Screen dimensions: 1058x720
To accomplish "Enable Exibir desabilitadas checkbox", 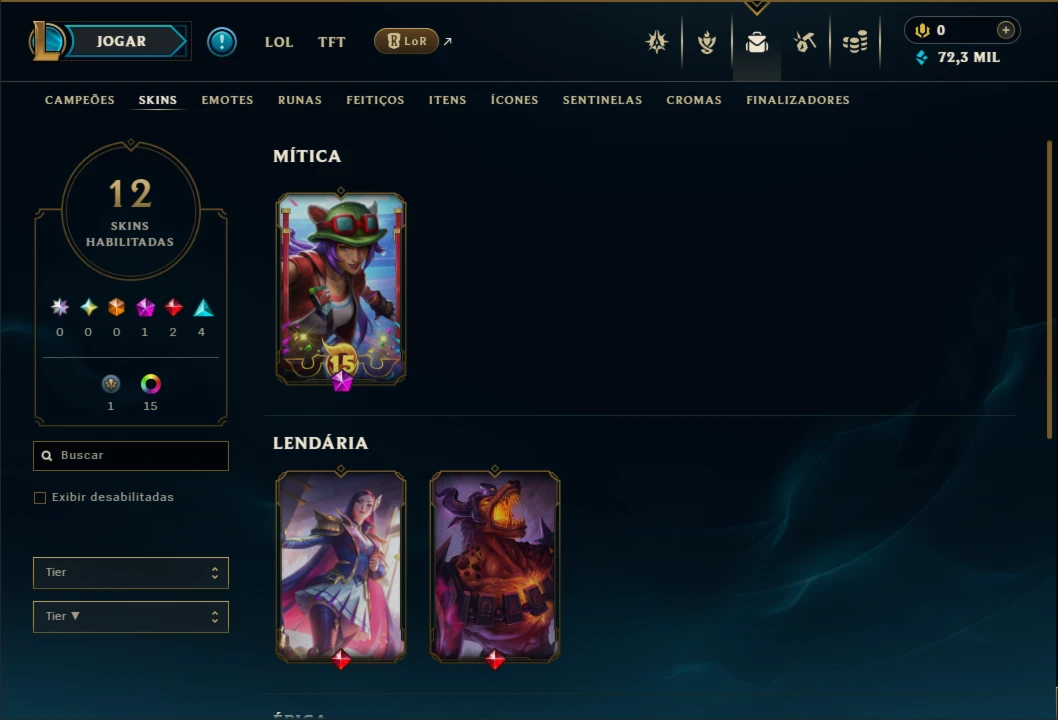I will [40, 498].
